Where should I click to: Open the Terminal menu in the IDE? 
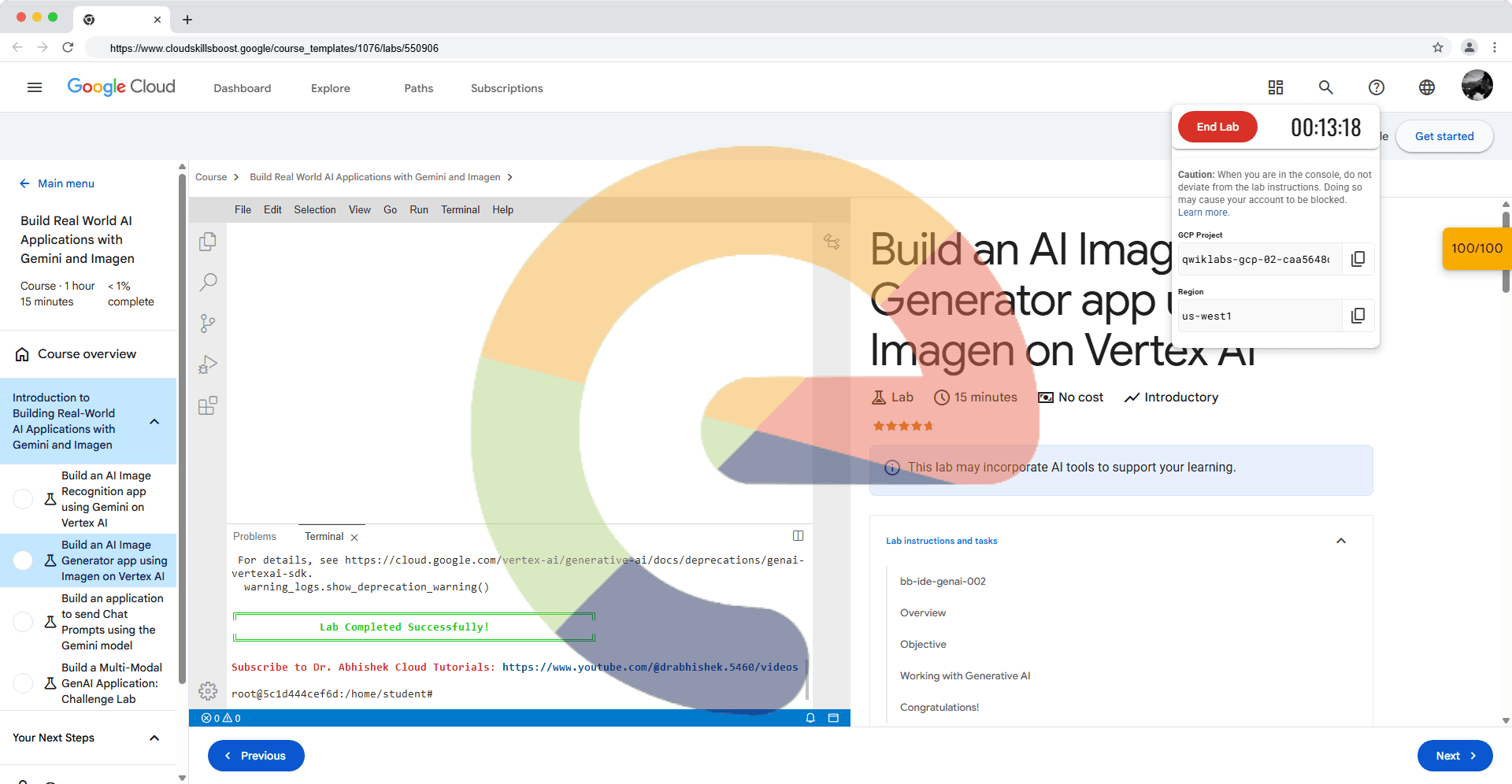point(460,209)
